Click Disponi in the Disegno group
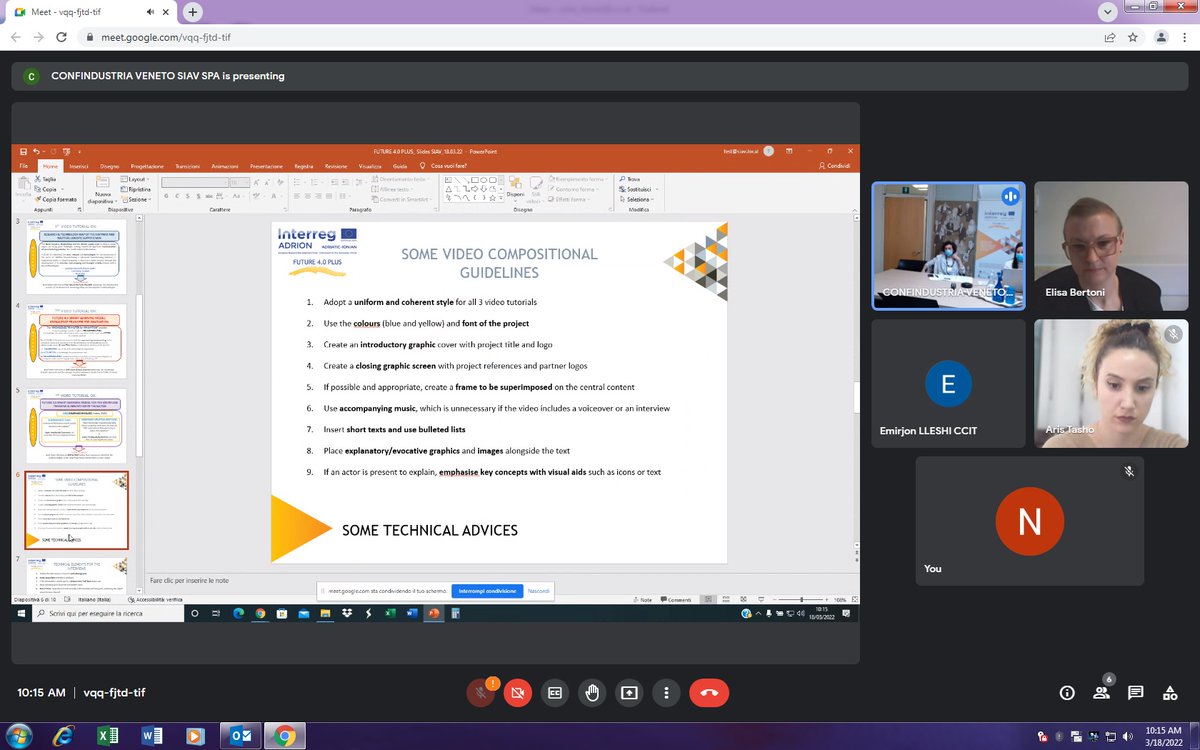Screen dimensions: 1200x750 pos(515,188)
